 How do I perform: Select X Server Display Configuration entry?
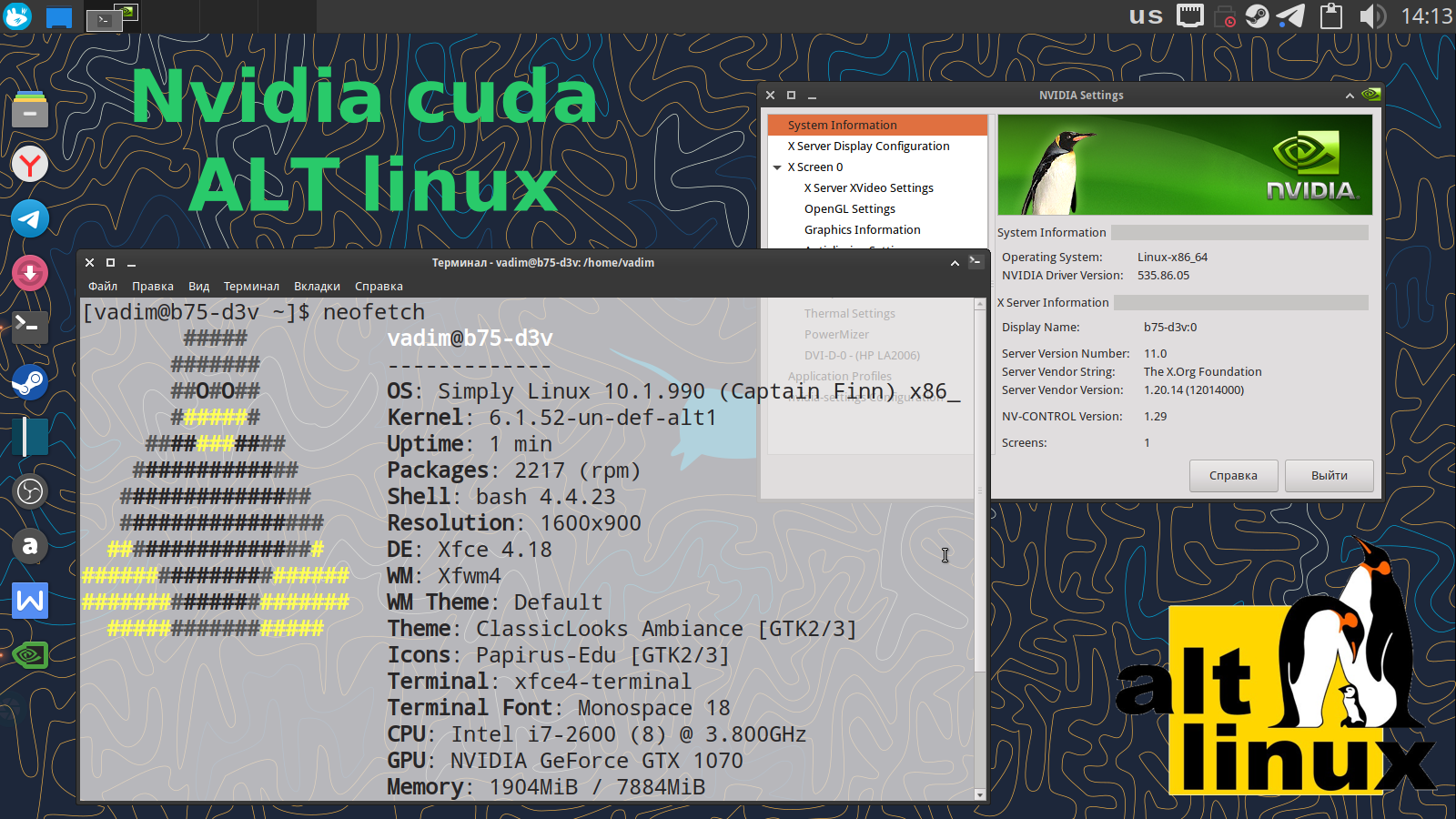click(868, 146)
